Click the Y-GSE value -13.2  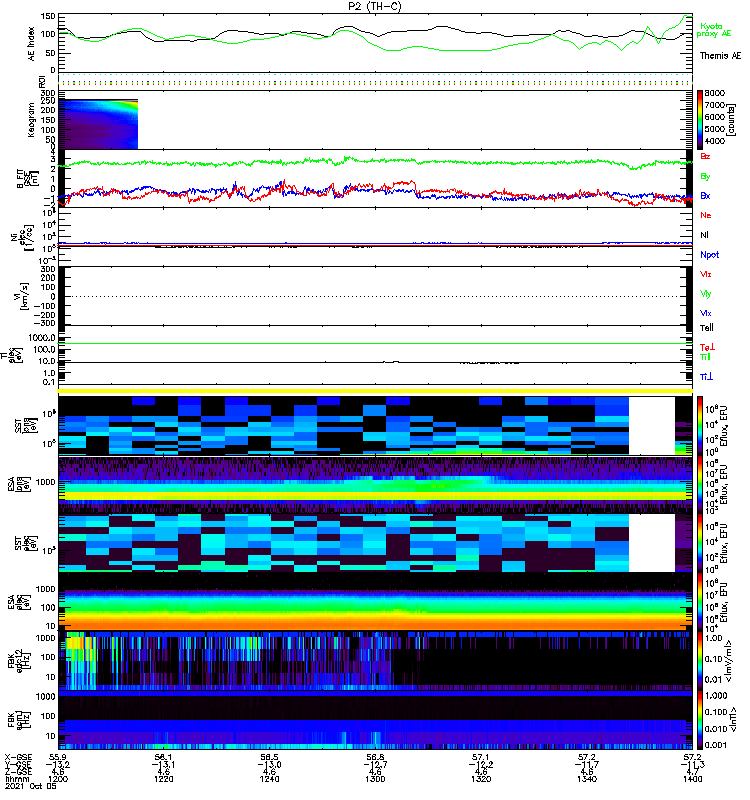pyautogui.click(x=58, y=764)
